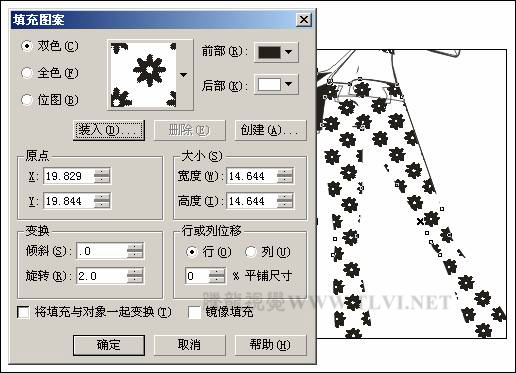Image resolution: width=516 pixels, height=373 pixels.
Task: Click the origin Y spinner arrows
Action: pos(102,201)
